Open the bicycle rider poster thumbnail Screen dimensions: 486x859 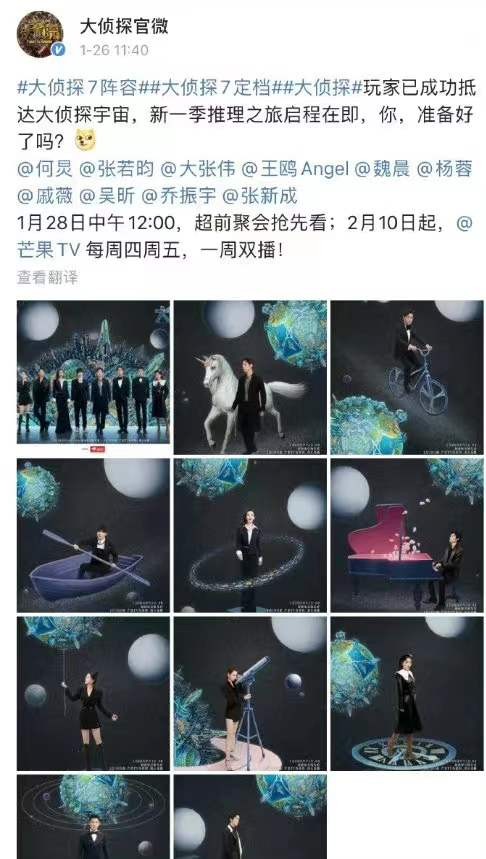tap(407, 377)
